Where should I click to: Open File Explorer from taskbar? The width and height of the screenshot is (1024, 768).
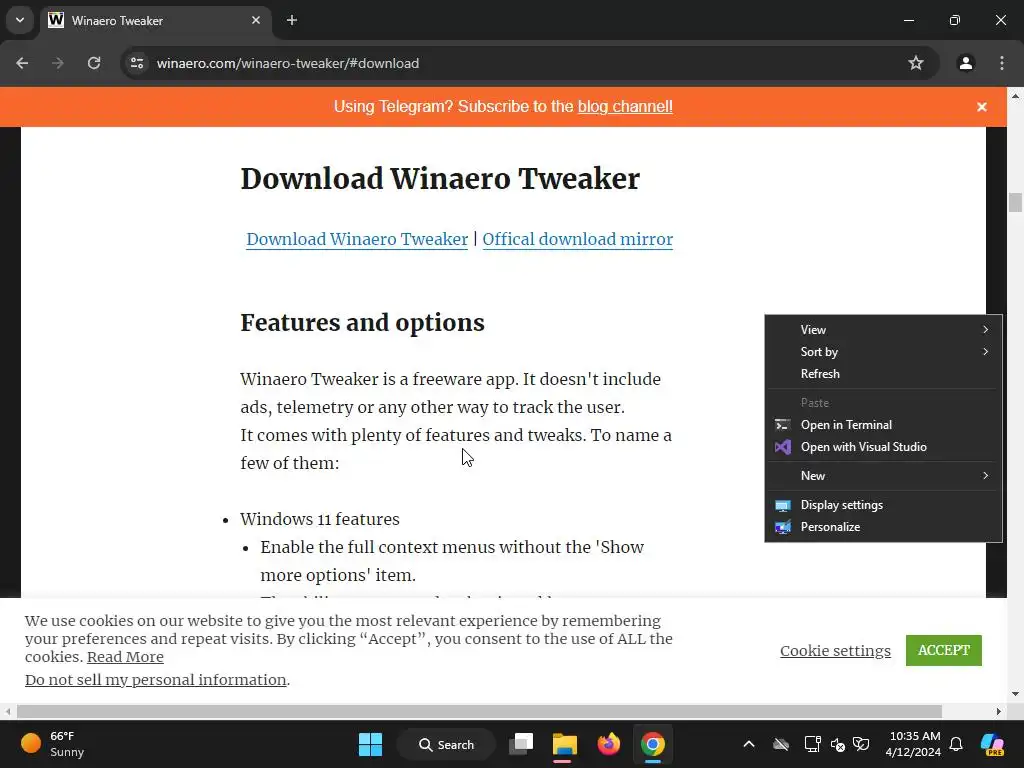pos(564,744)
